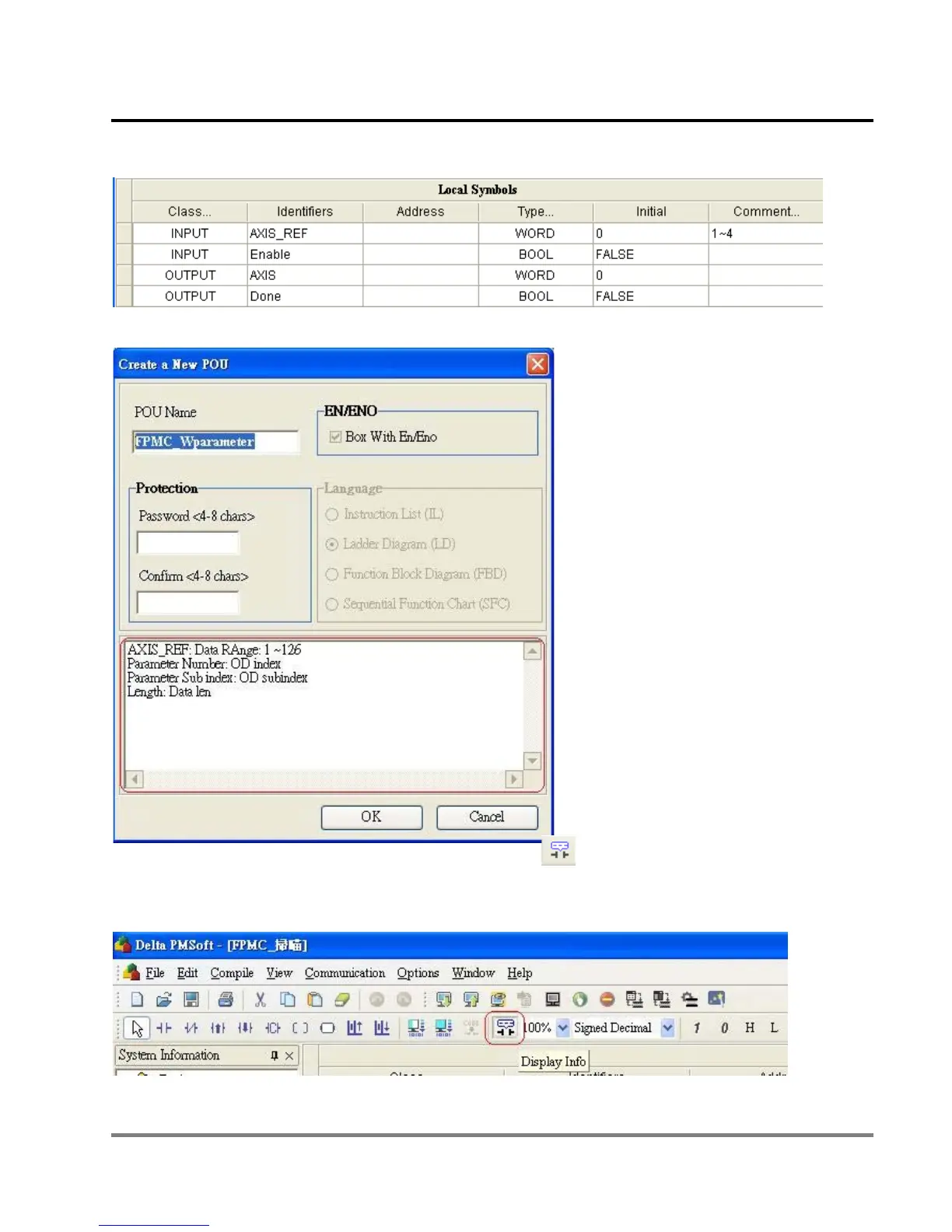Screen dimensions: 952x1232
Task: Click the black monitor icon in toolbar
Action: pyautogui.click(x=553, y=999)
